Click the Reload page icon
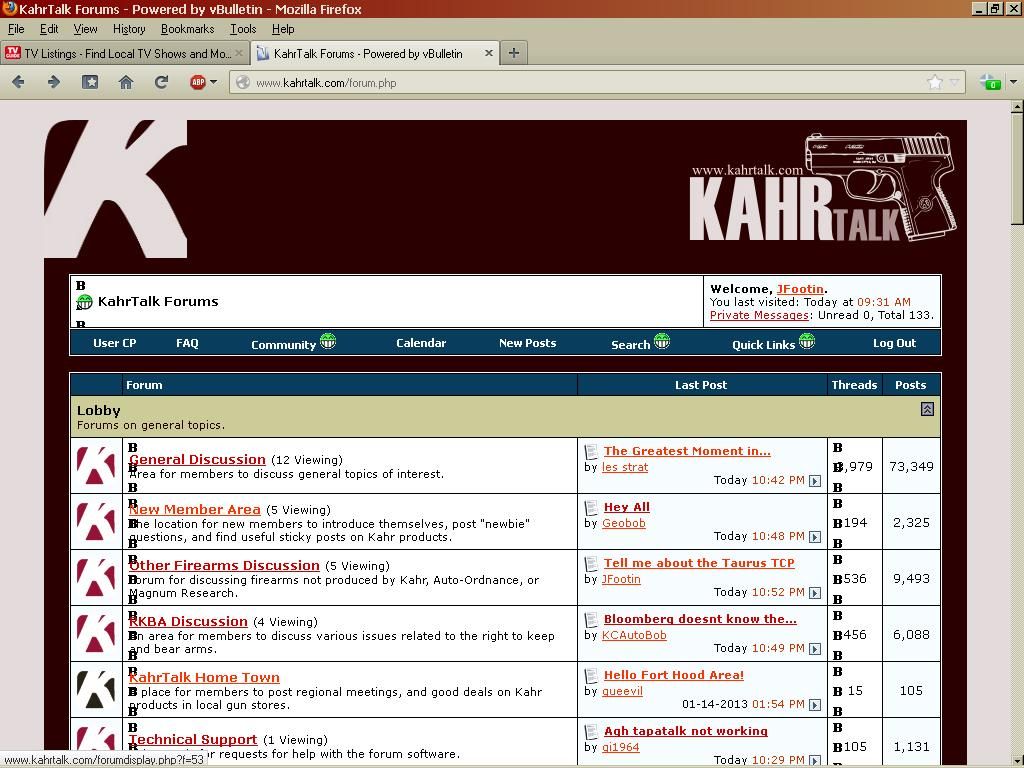1024x768 pixels. click(x=161, y=82)
